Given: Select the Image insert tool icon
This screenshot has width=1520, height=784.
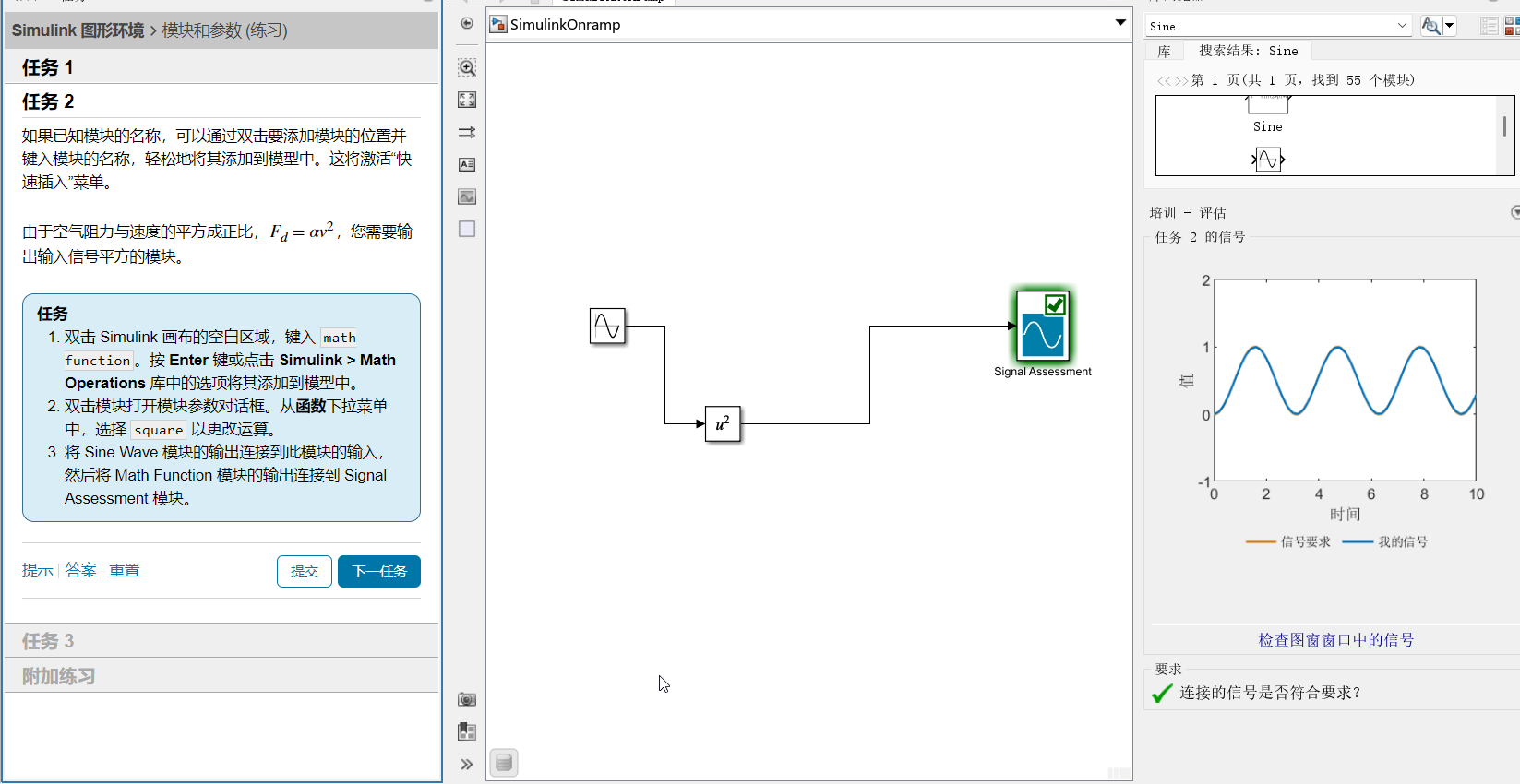Looking at the screenshot, I should (x=467, y=196).
